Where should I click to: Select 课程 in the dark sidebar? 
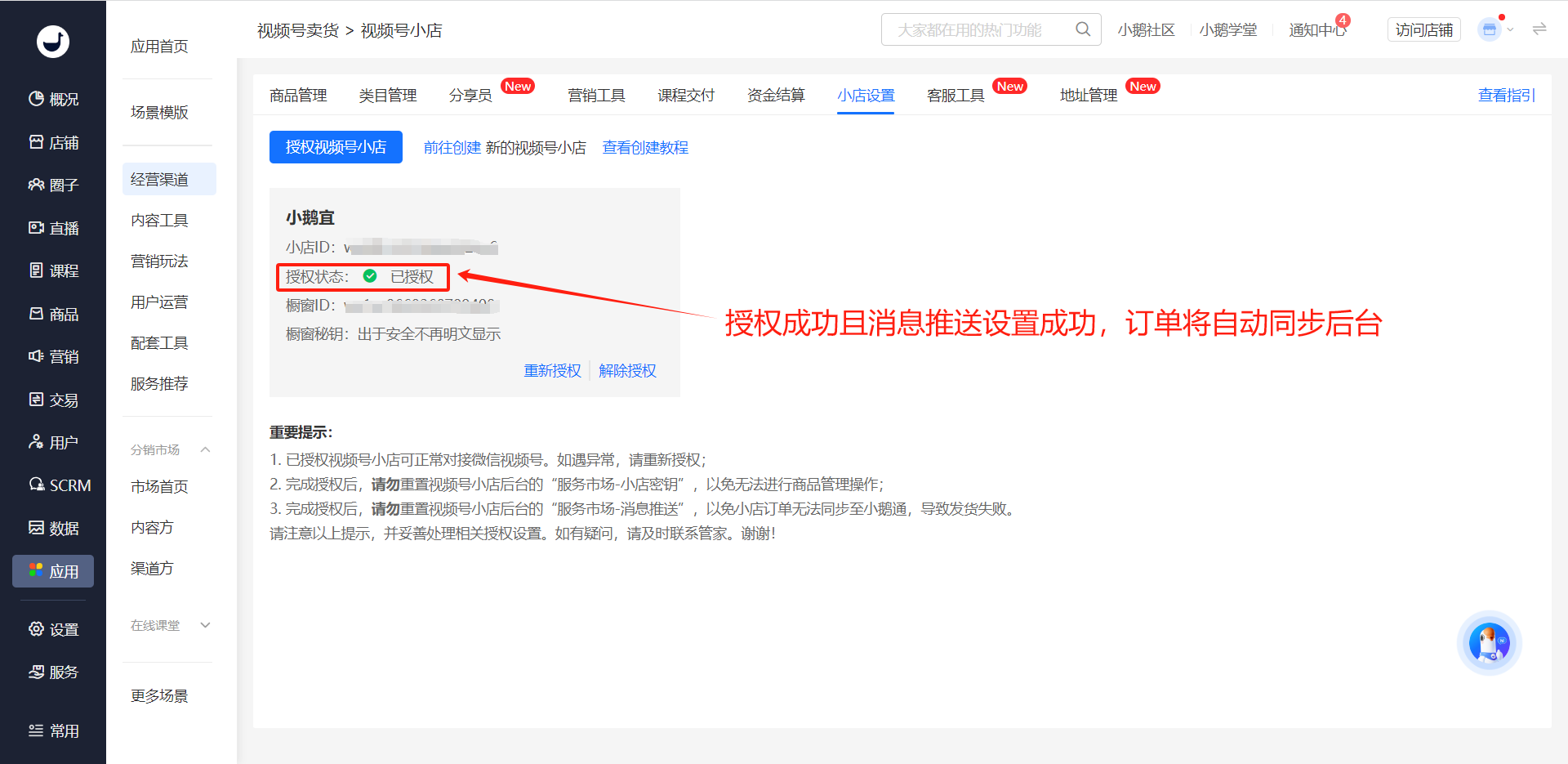tap(53, 270)
